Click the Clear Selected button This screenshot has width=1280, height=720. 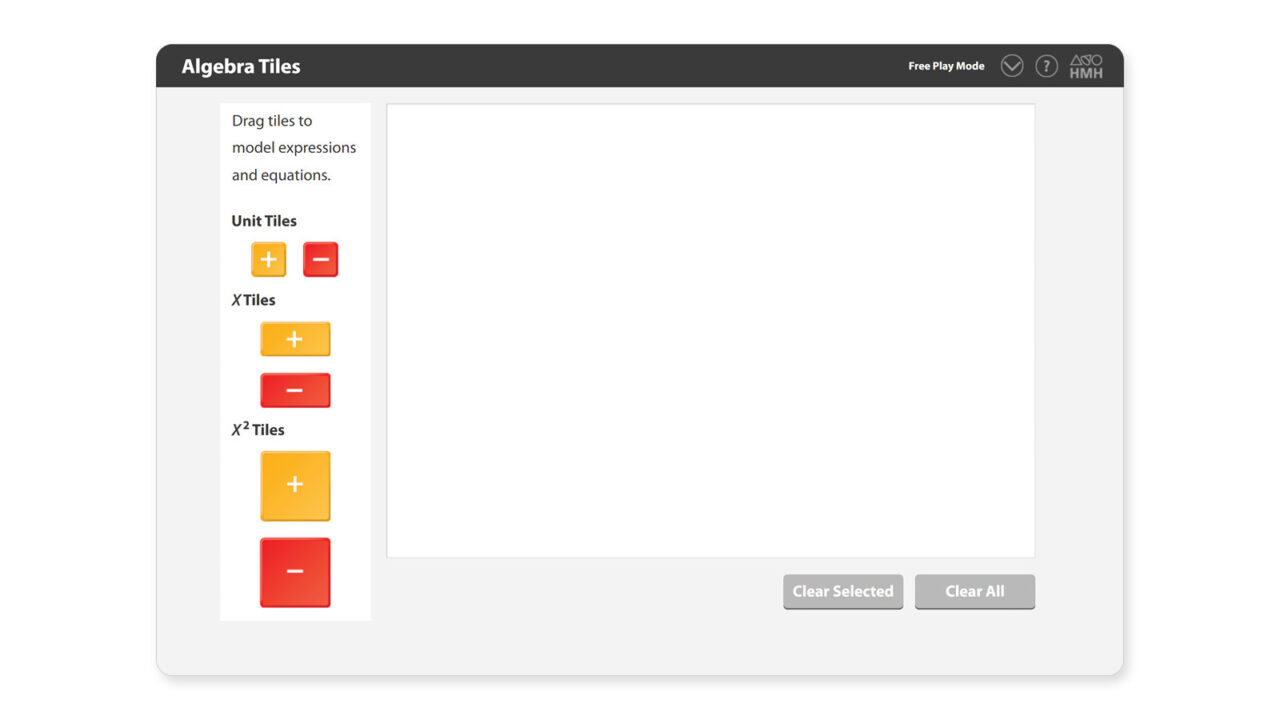pyautogui.click(x=843, y=592)
